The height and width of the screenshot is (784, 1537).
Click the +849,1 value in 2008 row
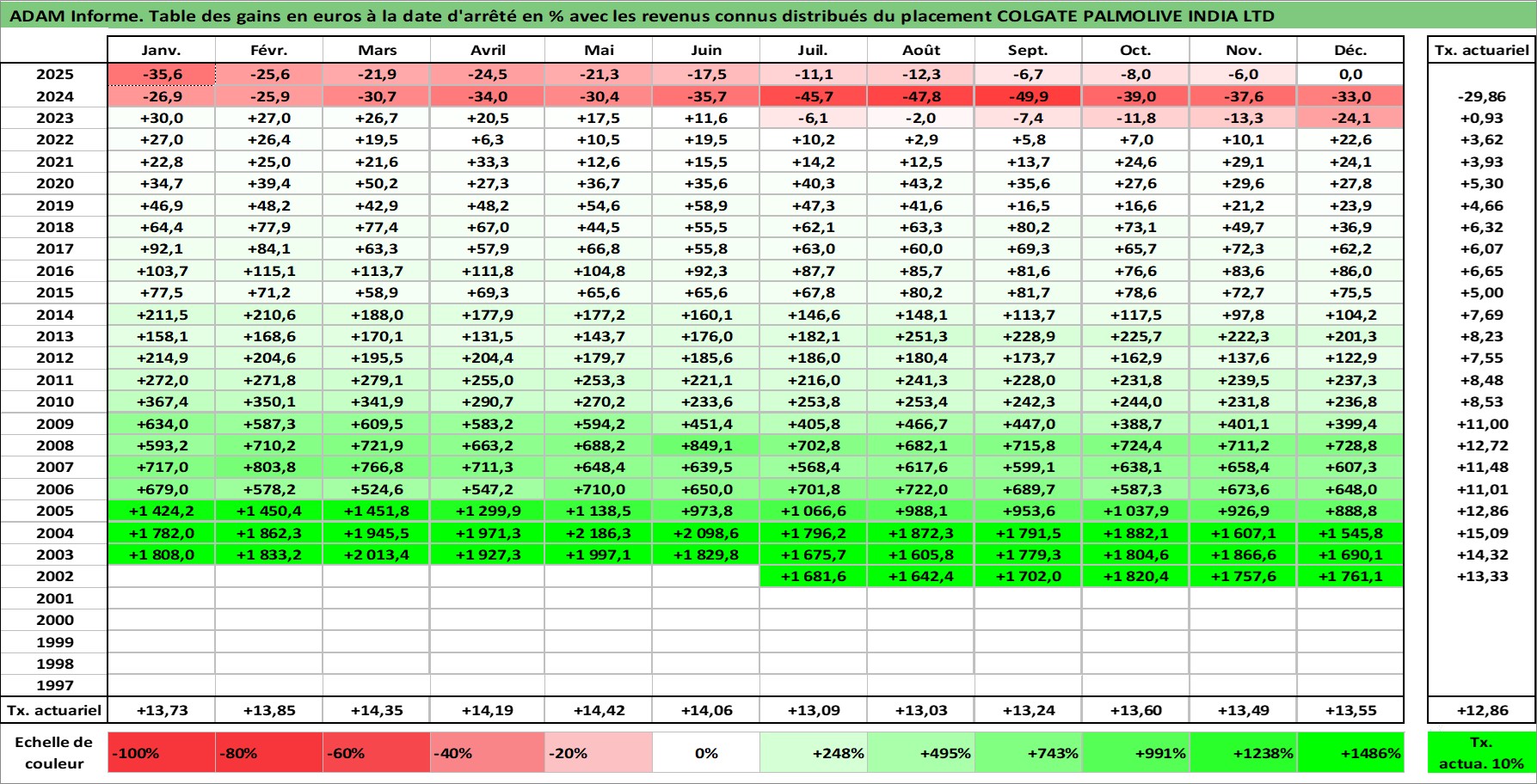(705, 445)
